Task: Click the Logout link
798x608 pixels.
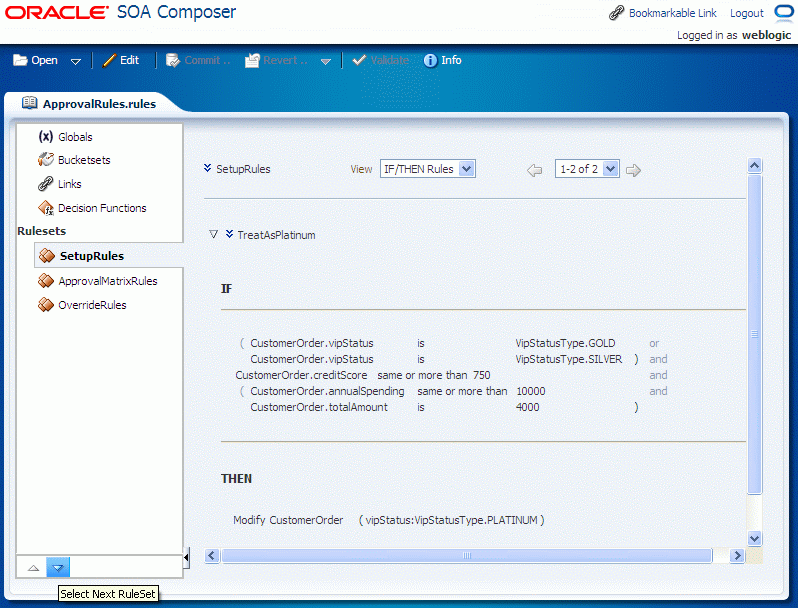Action: point(747,13)
